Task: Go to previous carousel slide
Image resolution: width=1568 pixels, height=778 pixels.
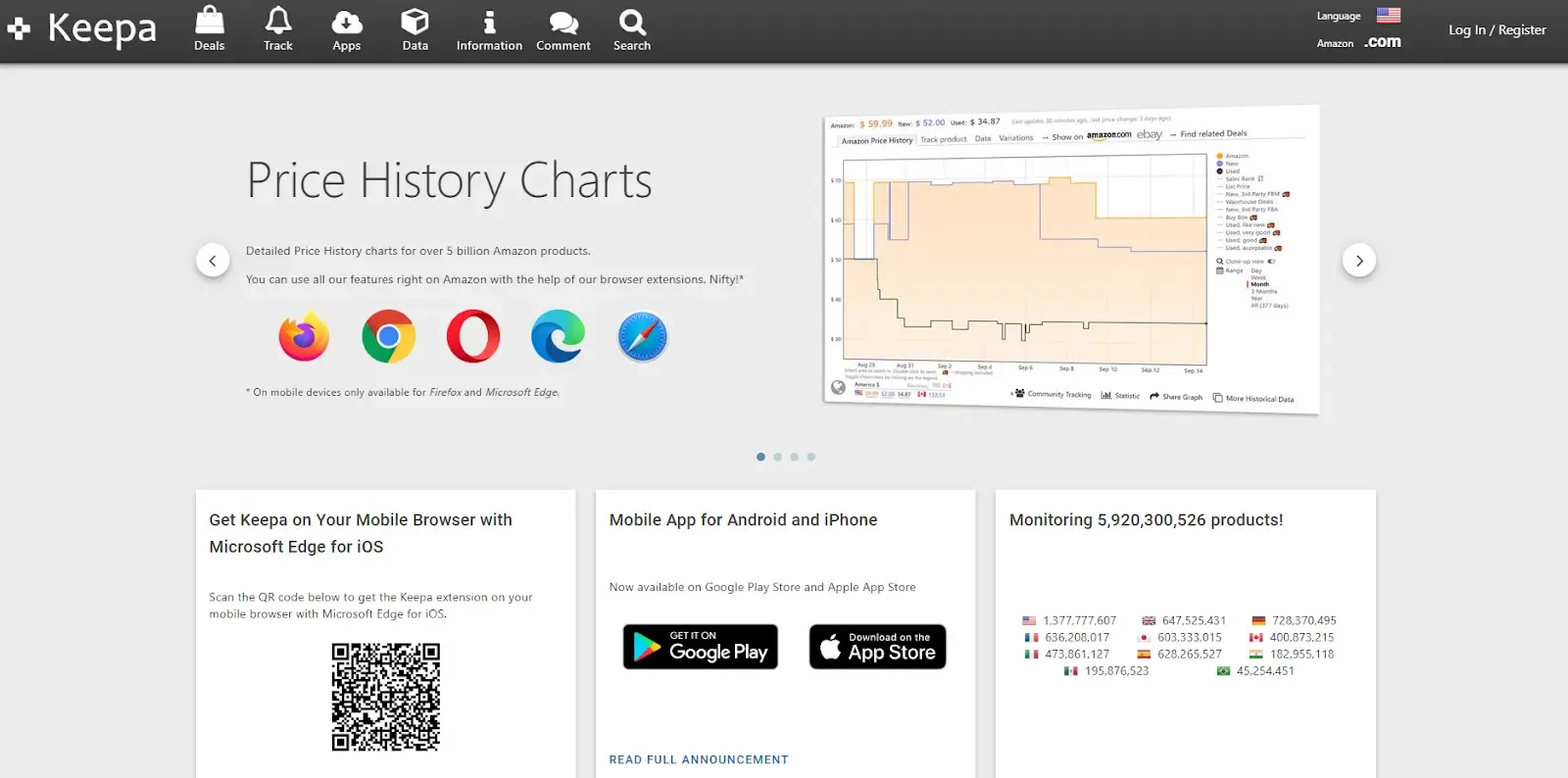Action: click(213, 261)
